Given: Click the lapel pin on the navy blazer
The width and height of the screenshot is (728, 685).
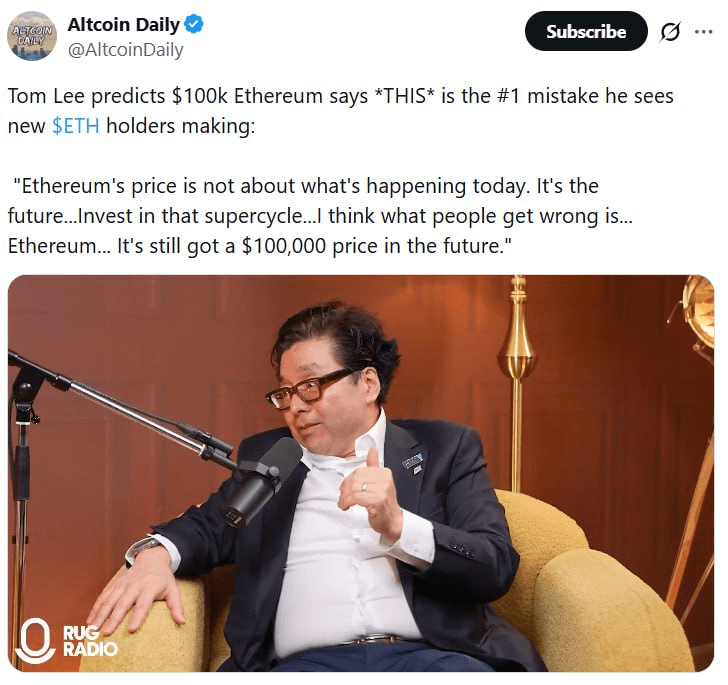Looking at the screenshot, I should 413,463.
